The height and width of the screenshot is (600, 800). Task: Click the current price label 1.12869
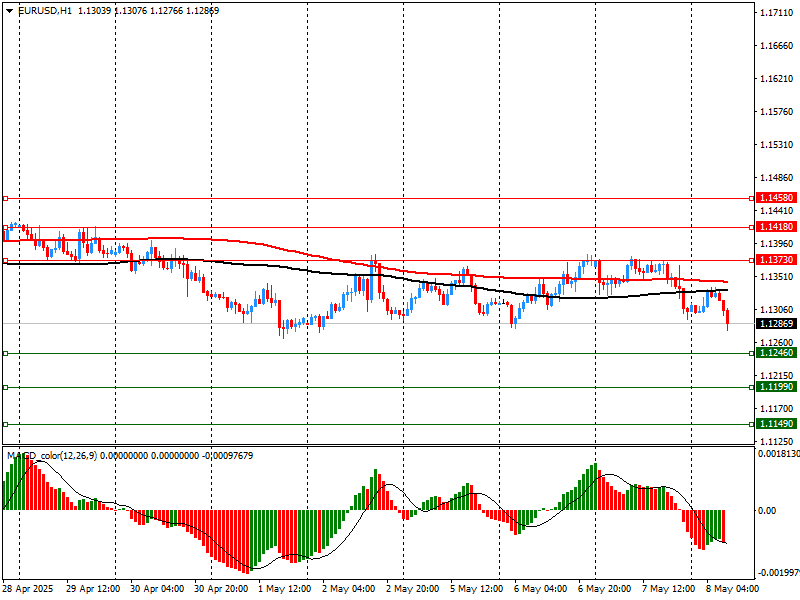(x=776, y=324)
